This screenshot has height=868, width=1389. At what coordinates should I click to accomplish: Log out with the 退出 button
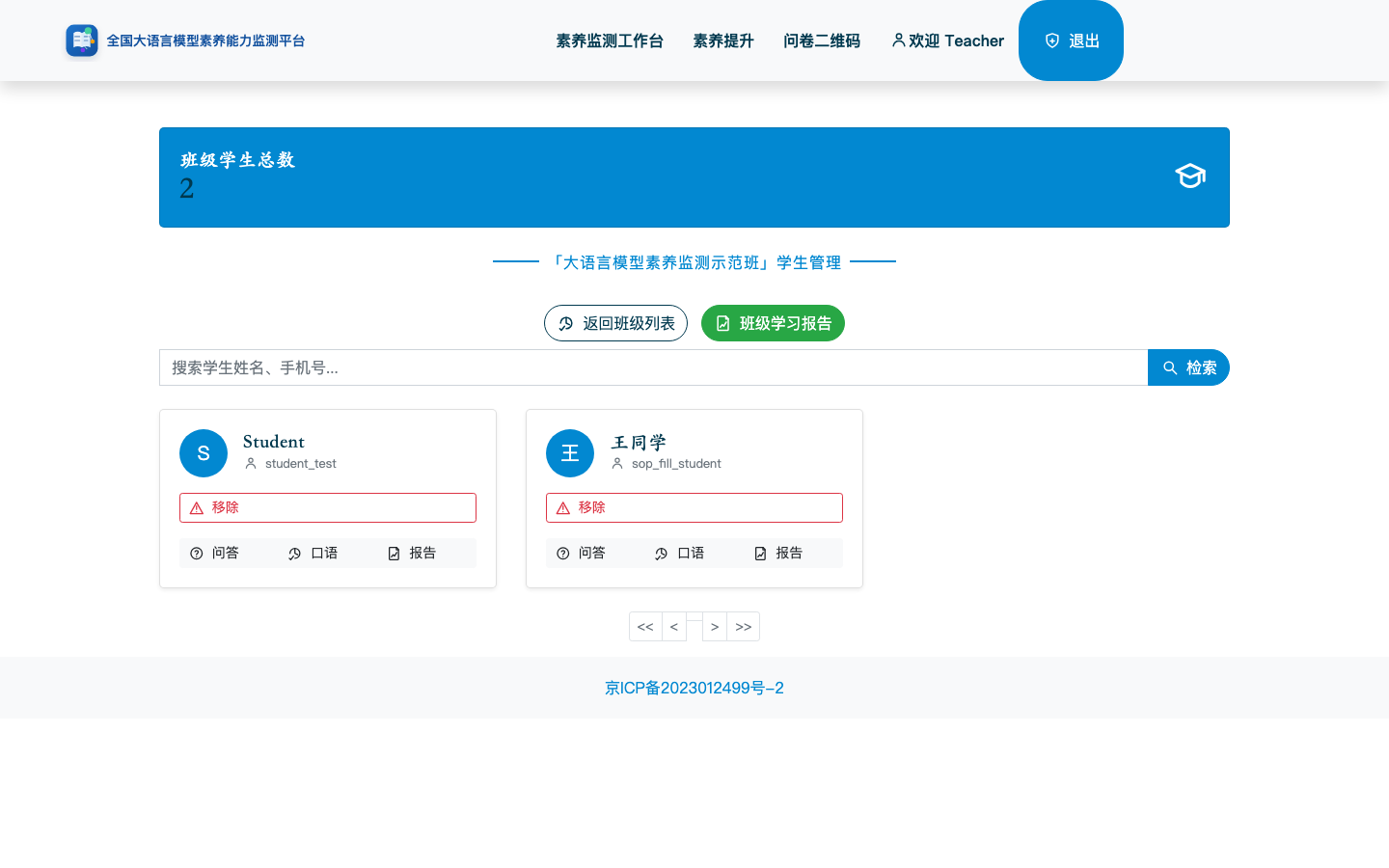[1071, 41]
